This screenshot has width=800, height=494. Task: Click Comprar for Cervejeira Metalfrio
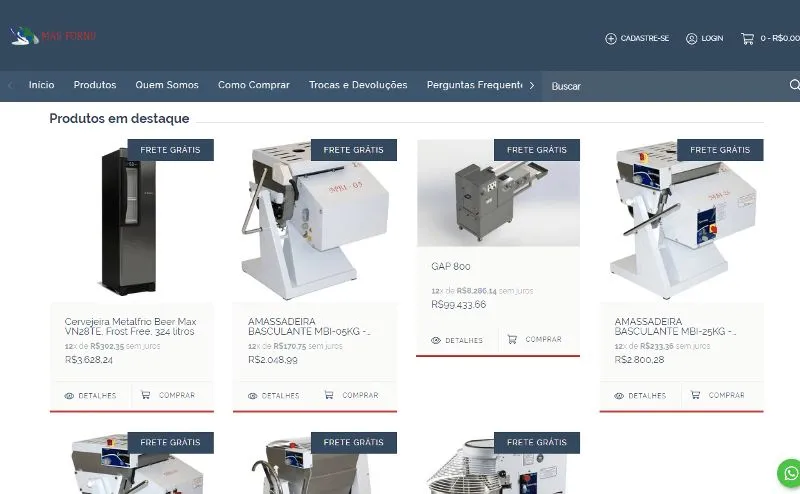click(x=168, y=395)
